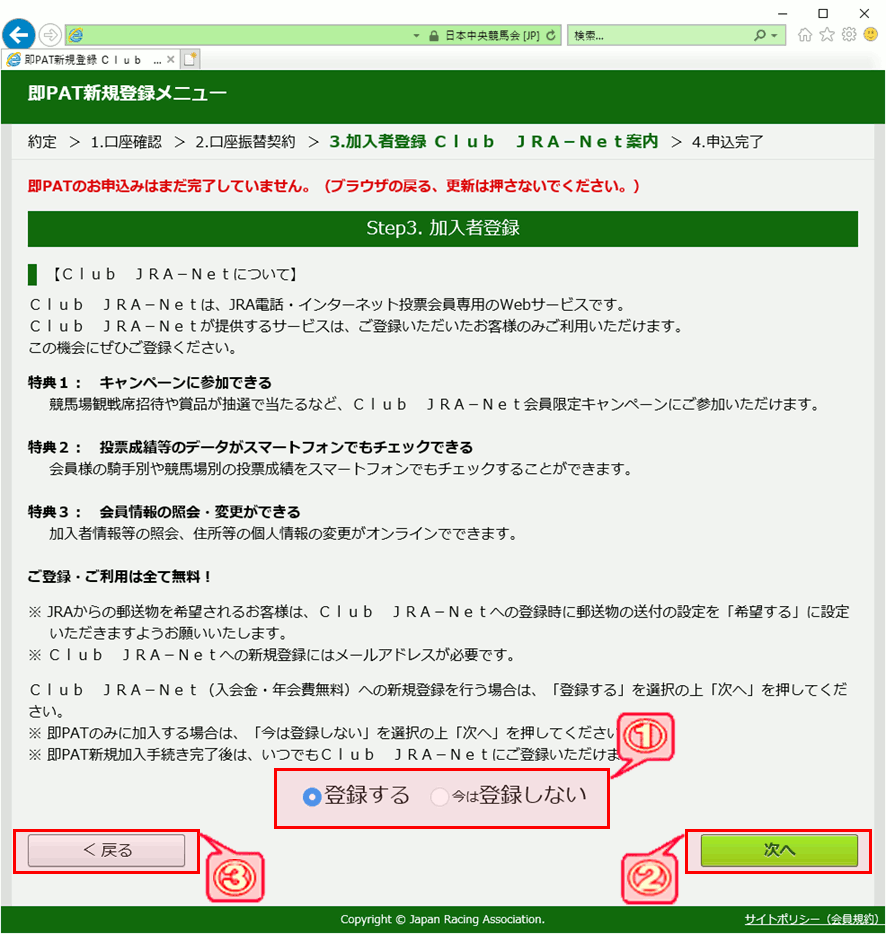
Task: Select the 今は登録しない radio button
Action: pos(439,797)
